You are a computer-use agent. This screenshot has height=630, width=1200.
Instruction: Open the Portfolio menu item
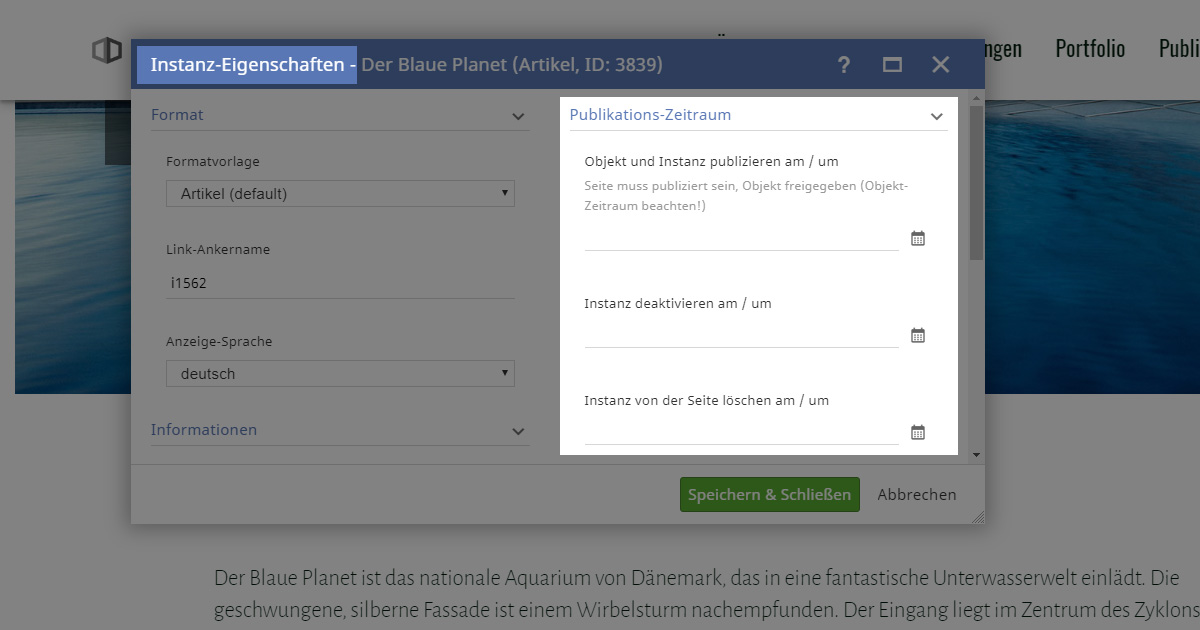[1090, 49]
